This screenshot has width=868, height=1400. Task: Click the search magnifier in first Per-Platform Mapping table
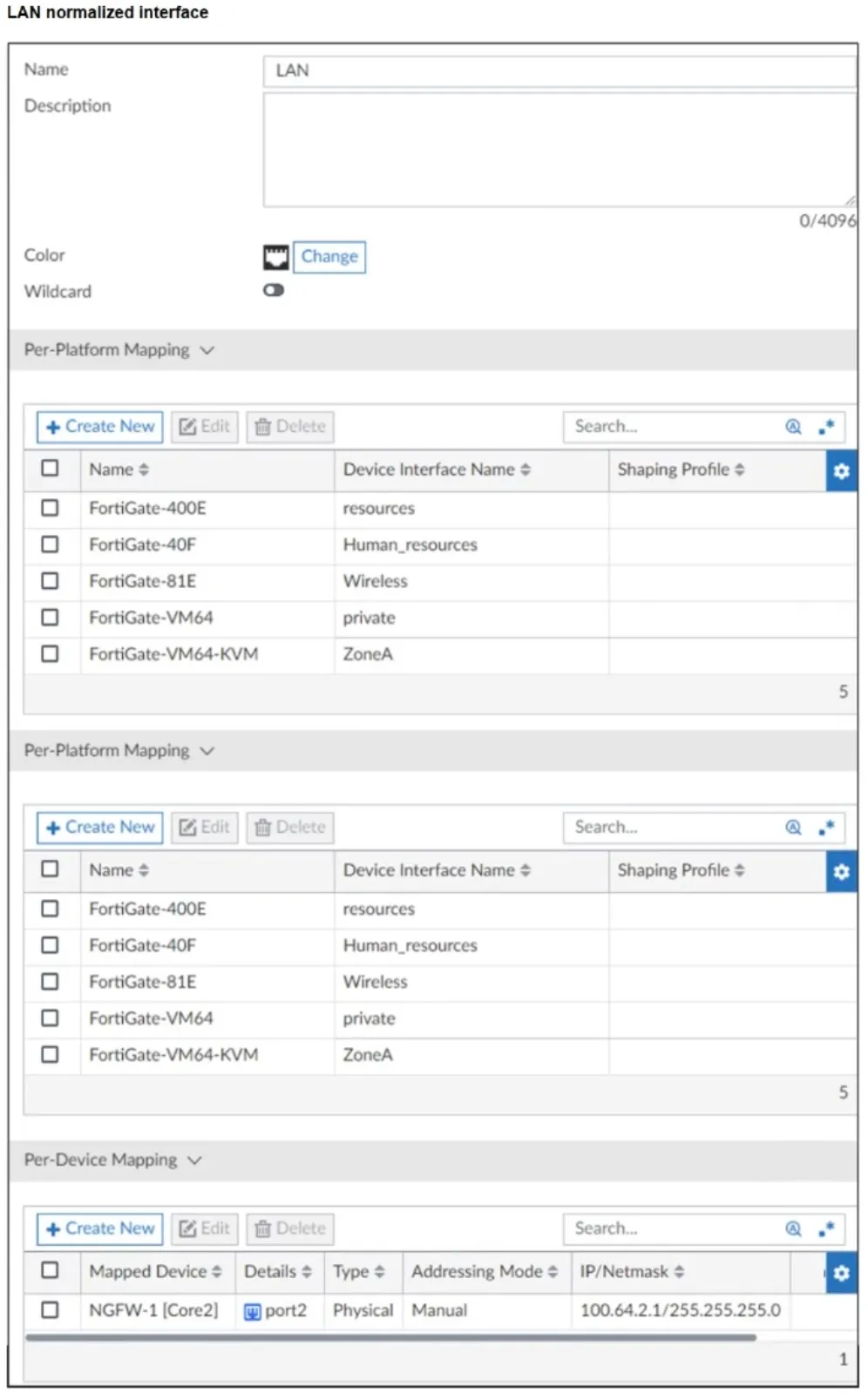[793, 427]
